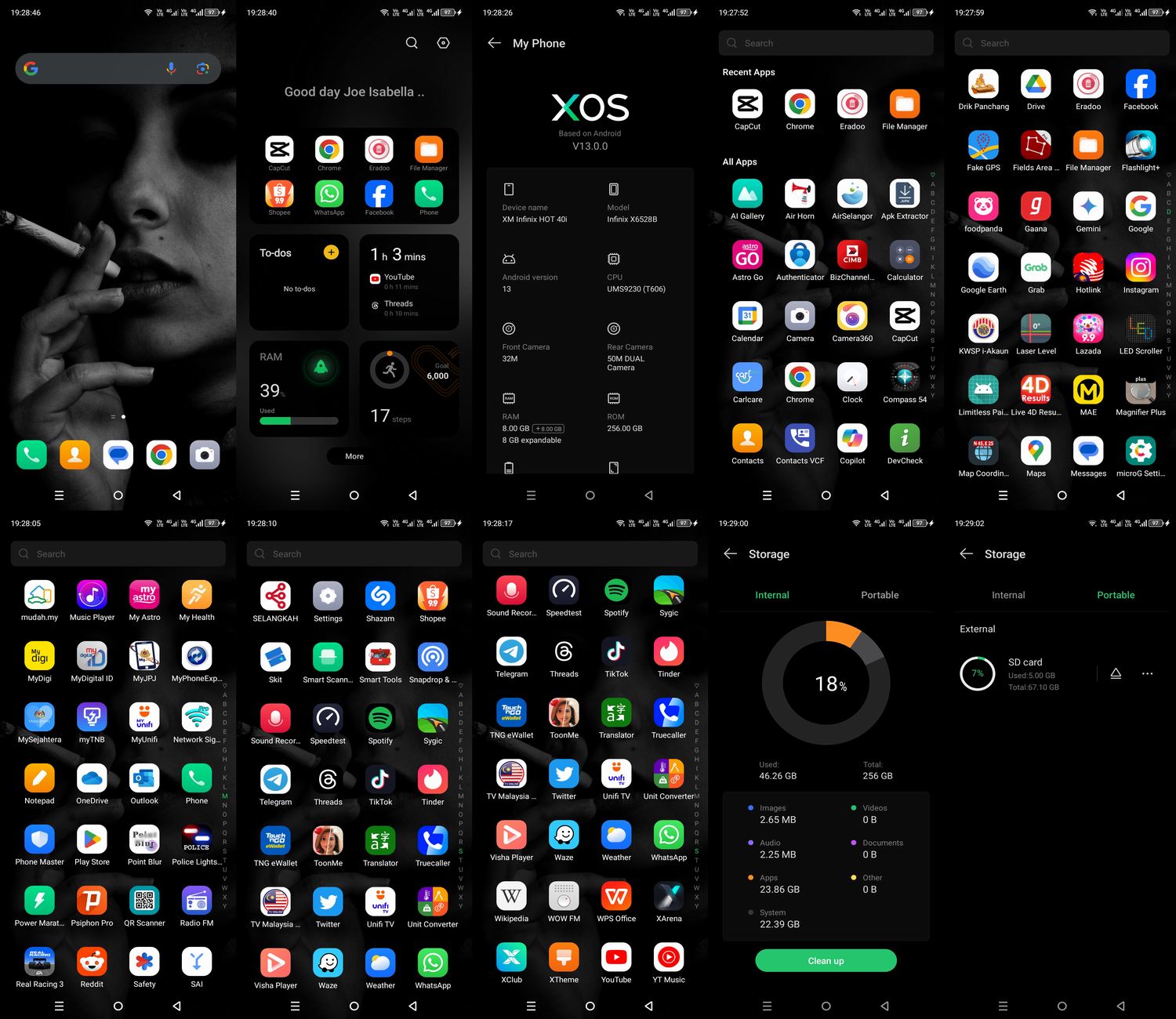Open the AI Gallery app
This screenshot has height=1019, width=1176.
pyautogui.click(x=747, y=194)
